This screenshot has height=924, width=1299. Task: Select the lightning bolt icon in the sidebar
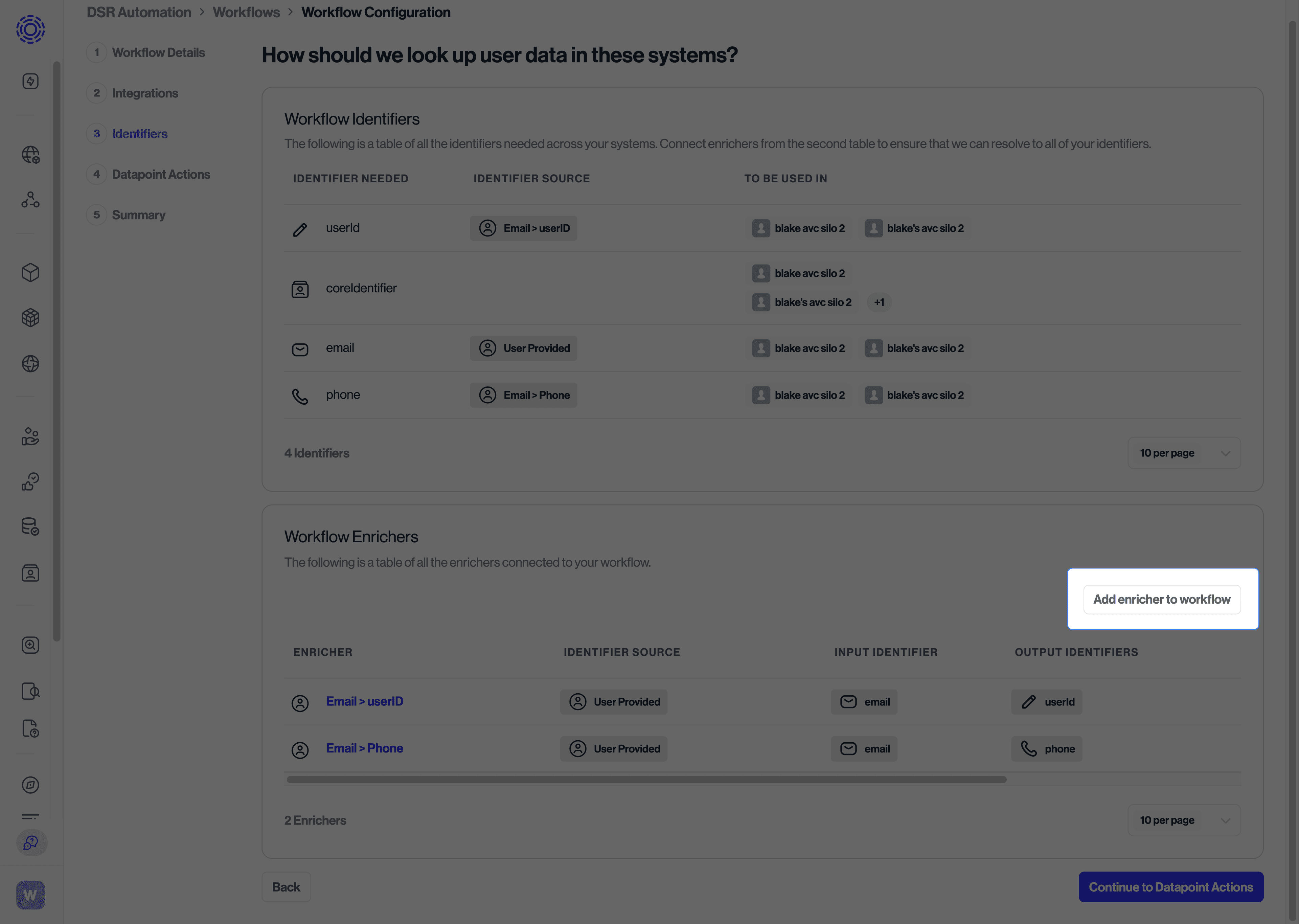30,81
